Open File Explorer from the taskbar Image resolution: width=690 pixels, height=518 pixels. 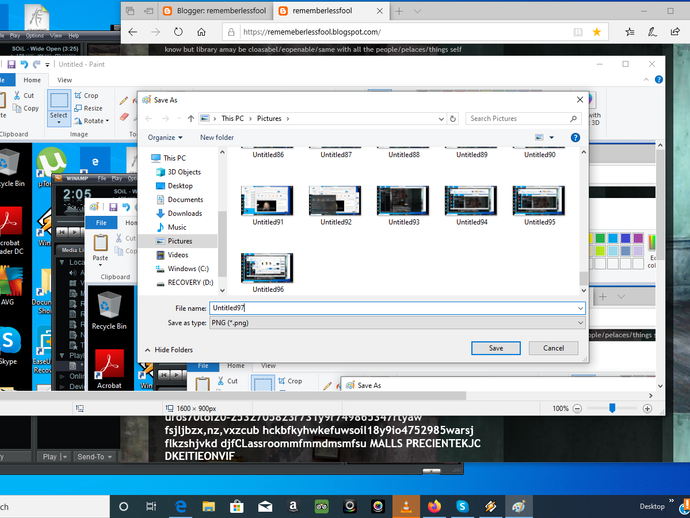tap(209, 507)
